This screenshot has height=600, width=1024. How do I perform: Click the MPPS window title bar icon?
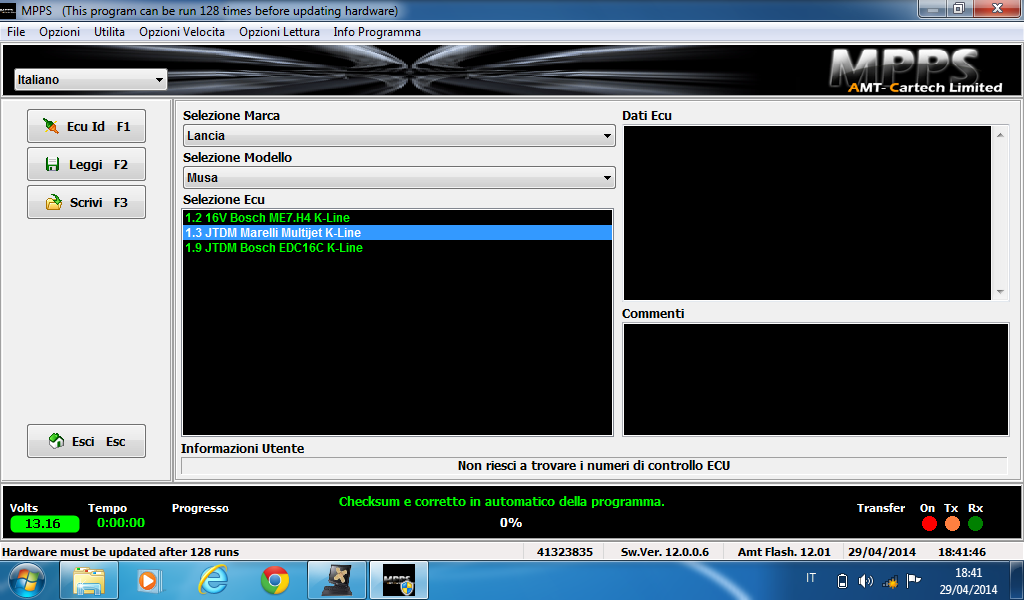click(8, 11)
